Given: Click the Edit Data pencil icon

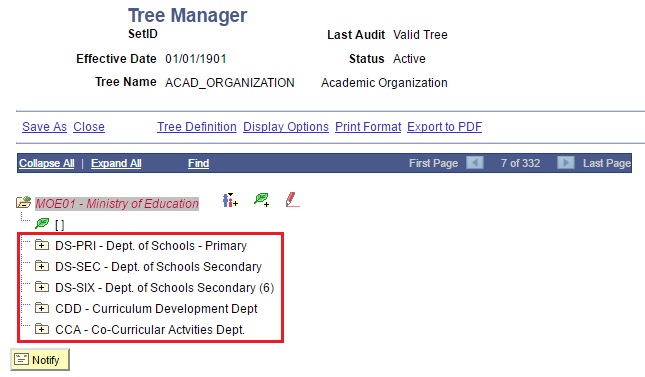Looking at the screenshot, I should click(x=292, y=200).
